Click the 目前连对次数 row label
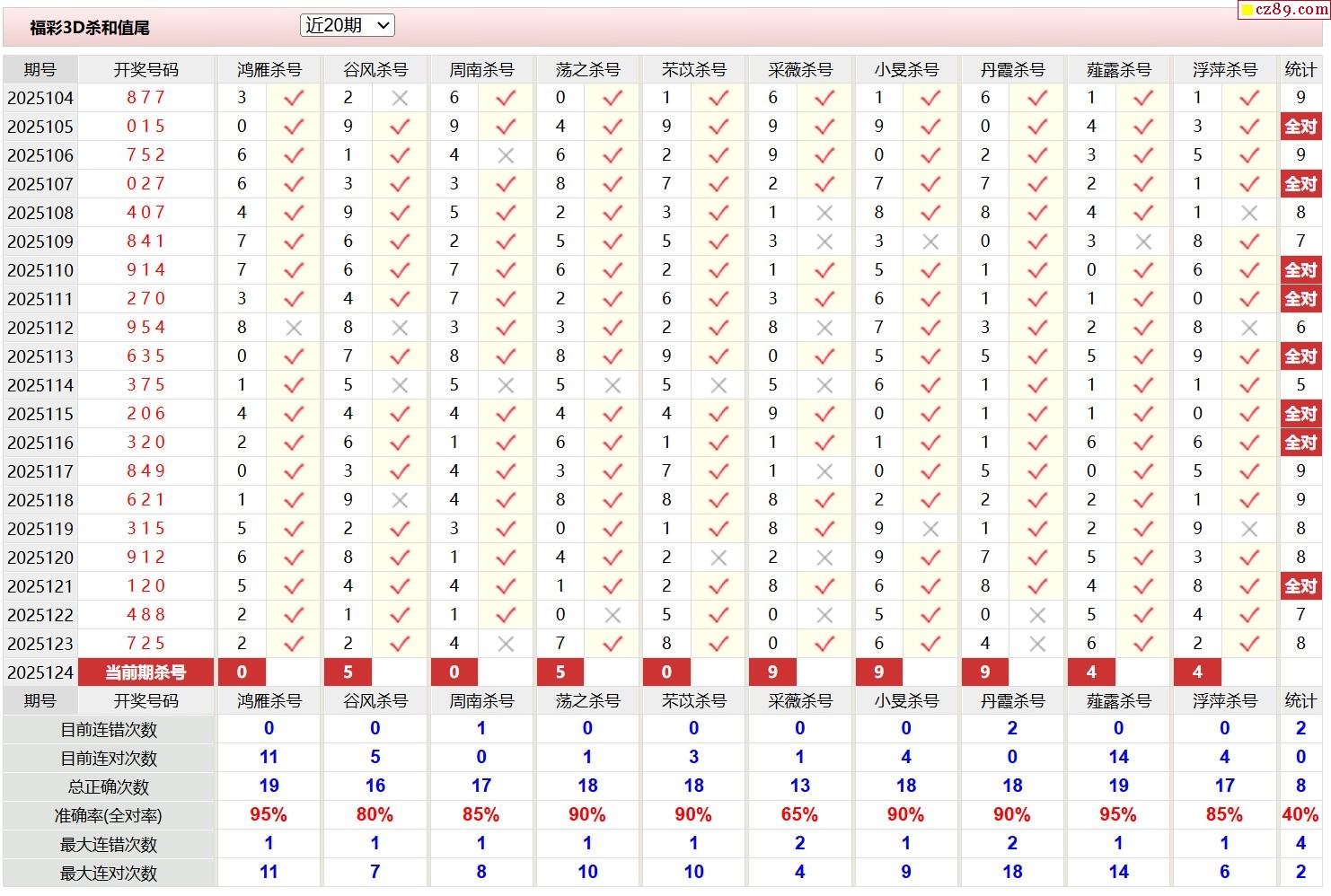Image resolution: width=1331 pixels, height=896 pixels. pos(109,759)
